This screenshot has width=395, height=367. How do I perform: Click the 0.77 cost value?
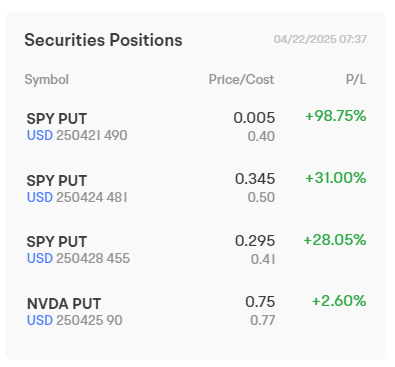[262, 321]
